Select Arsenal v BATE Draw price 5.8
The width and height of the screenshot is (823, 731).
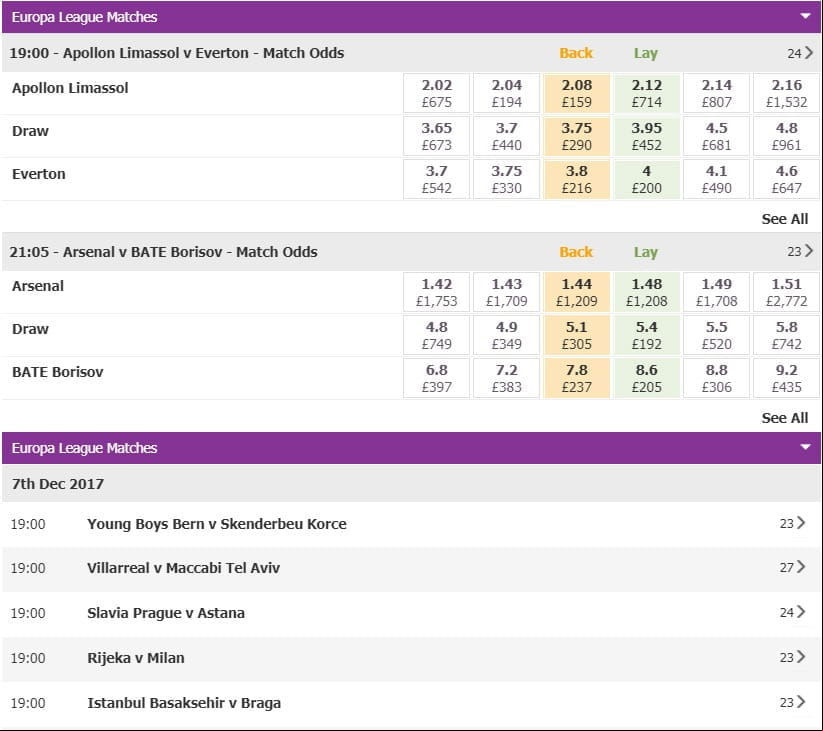coord(786,335)
